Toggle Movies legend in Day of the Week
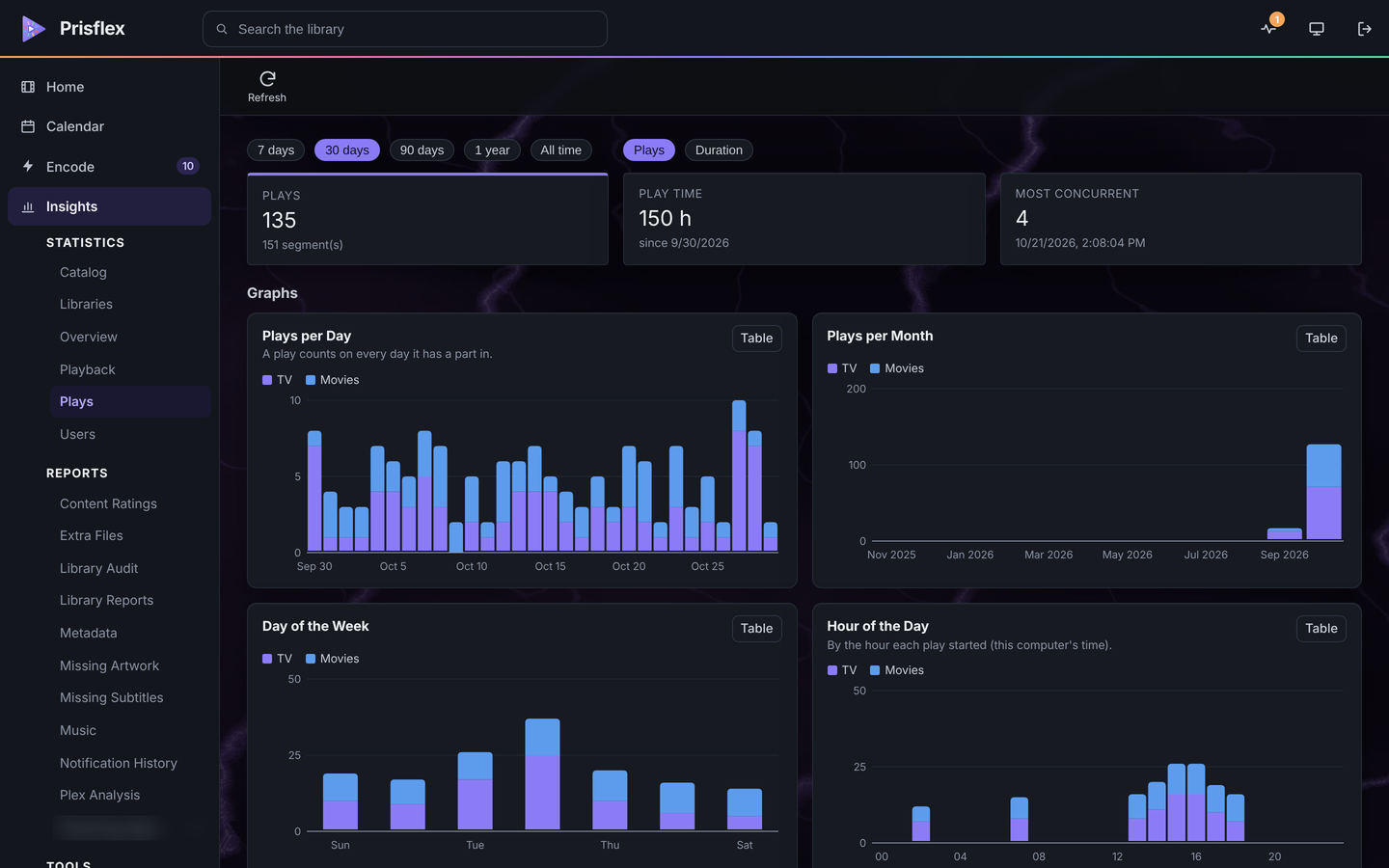This screenshot has height=868, width=1389. click(x=333, y=659)
